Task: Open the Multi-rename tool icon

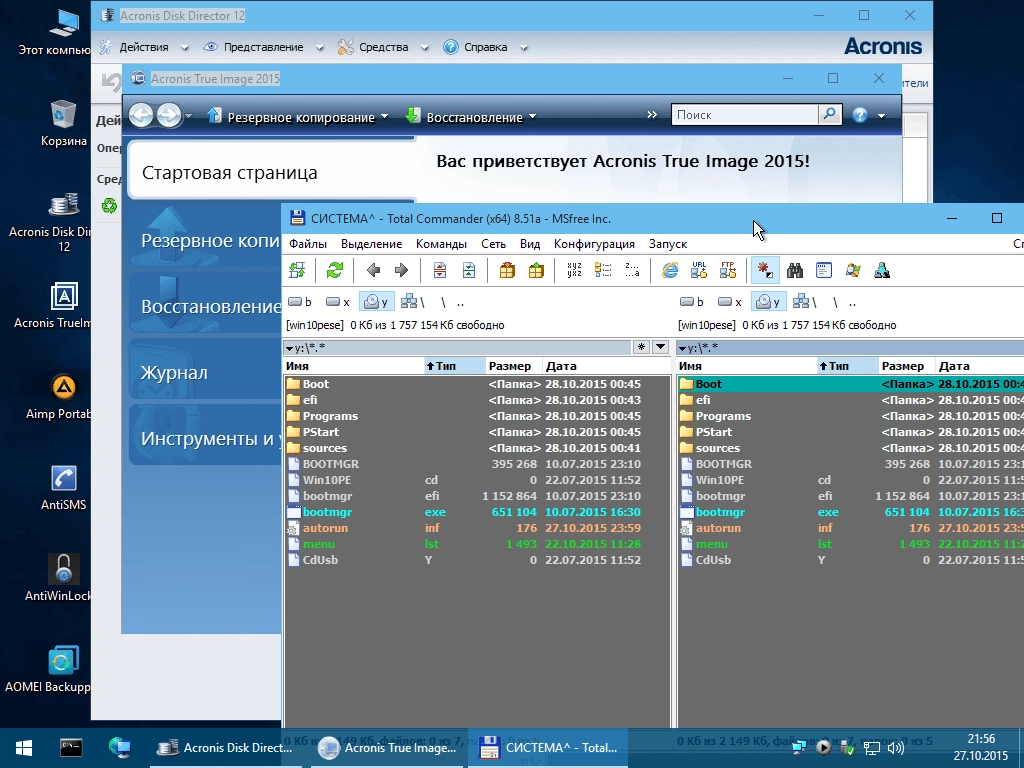Action: click(x=574, y=270)
